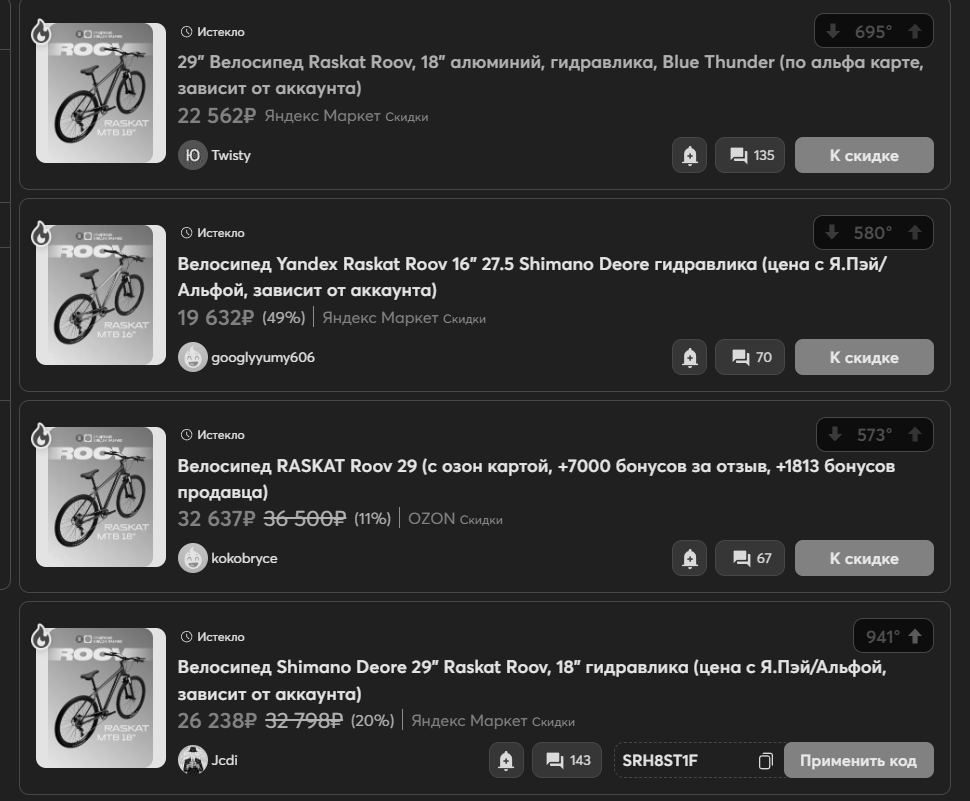The height and width of the screenshot is (801, 970).
Task: Set alert bell on googlyyumy606's deal
Action: (x=690, y=357)
